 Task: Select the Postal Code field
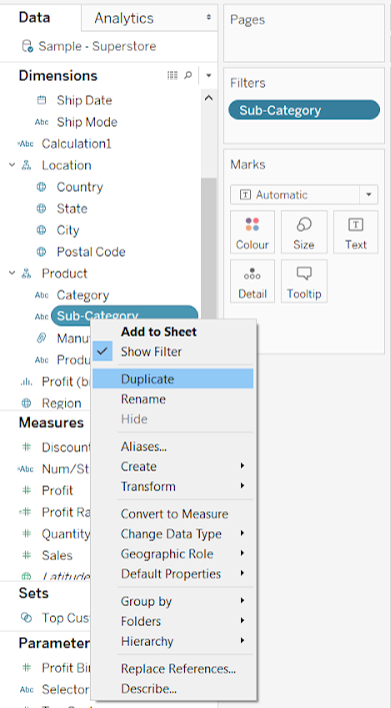tap(91, 252)
